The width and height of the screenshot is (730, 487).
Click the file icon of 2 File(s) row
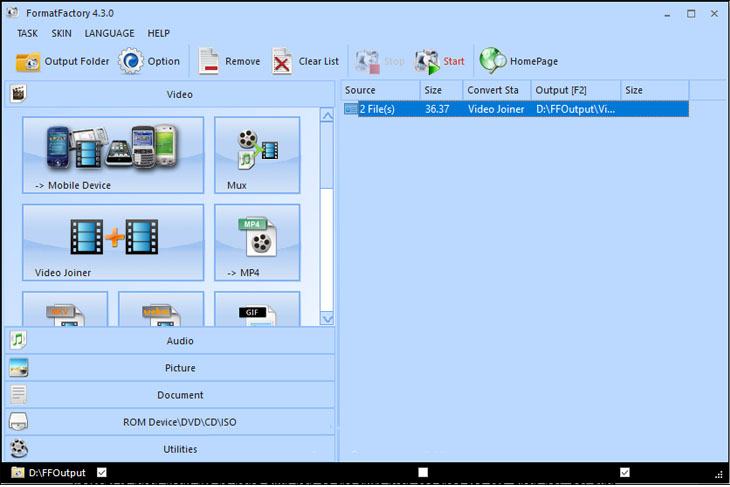pos(351,109)
